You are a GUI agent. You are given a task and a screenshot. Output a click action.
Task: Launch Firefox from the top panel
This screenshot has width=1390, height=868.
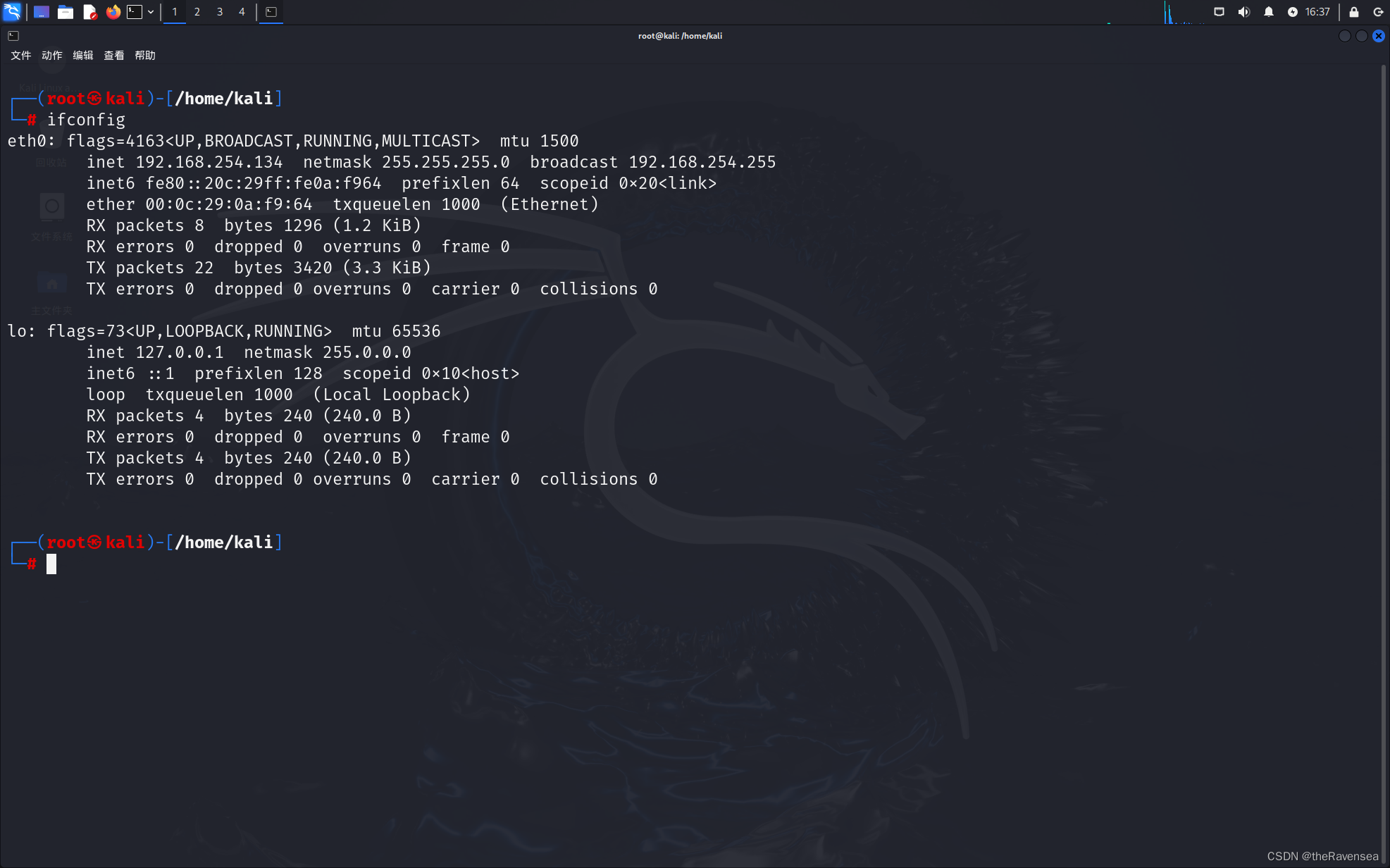point(113,12)
